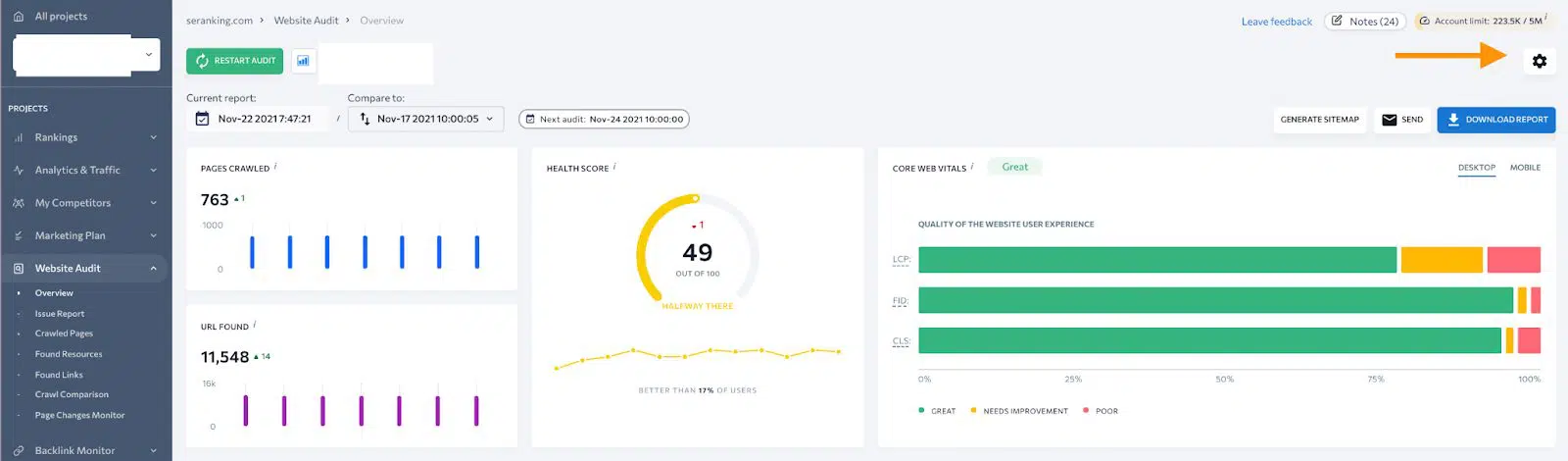Image resolution: width=1568 pixels, height=461 pixels.
Task: Switch Core Web Vitals to Mobile
Action: [x=1525, y=168]
